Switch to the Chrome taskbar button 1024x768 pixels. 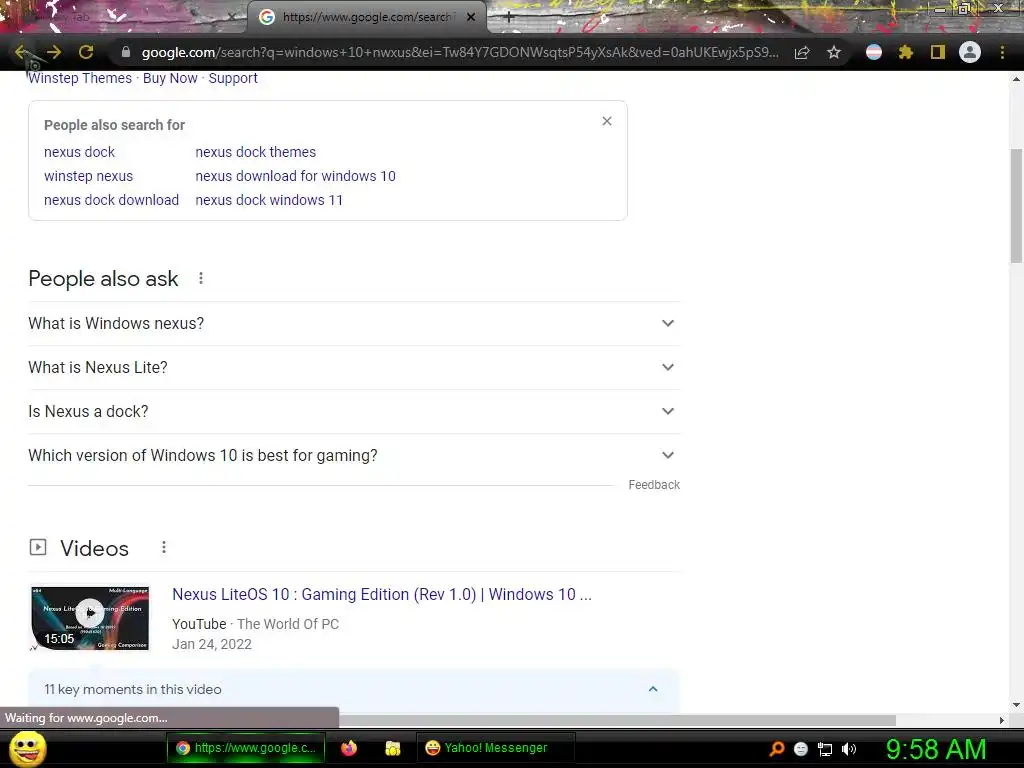tap(245, 748)
